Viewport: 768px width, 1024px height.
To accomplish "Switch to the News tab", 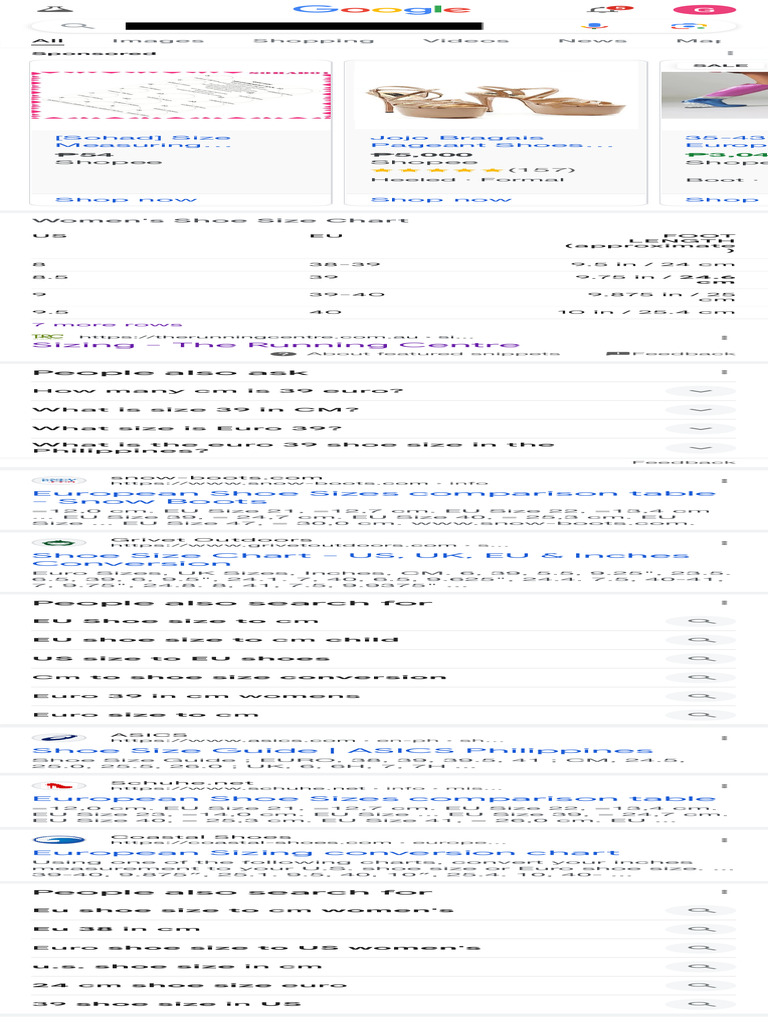I will (x=592, y=40).
